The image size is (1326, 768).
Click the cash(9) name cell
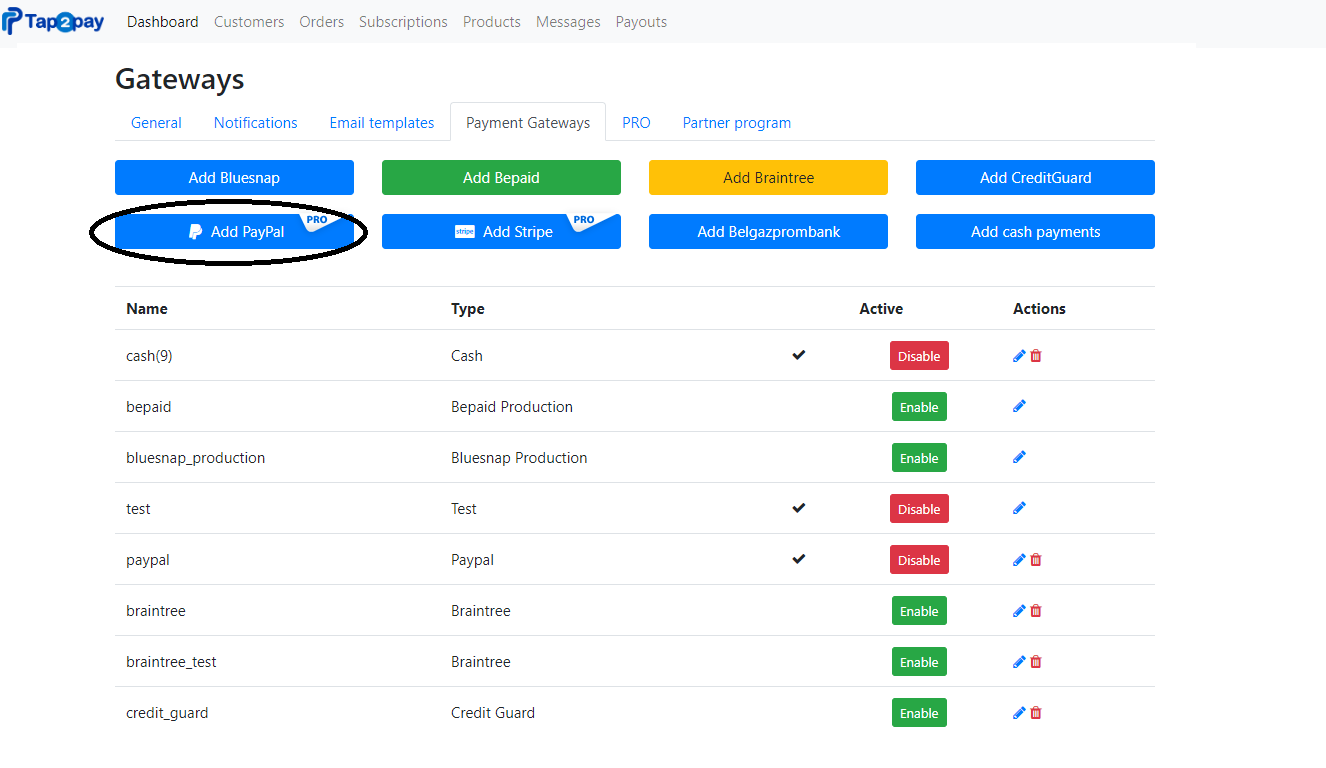[x=149, y=356]
